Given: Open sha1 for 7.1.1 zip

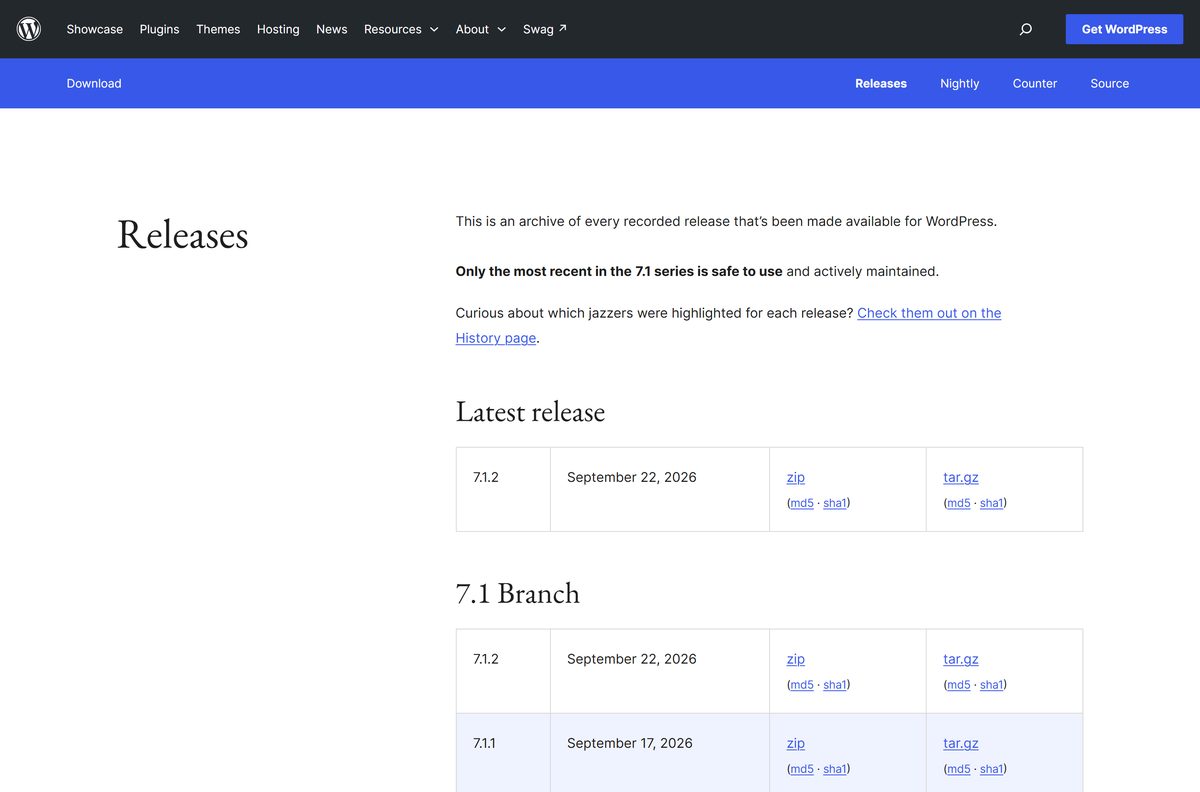Looking at the screenshot, I should point(835,769).
